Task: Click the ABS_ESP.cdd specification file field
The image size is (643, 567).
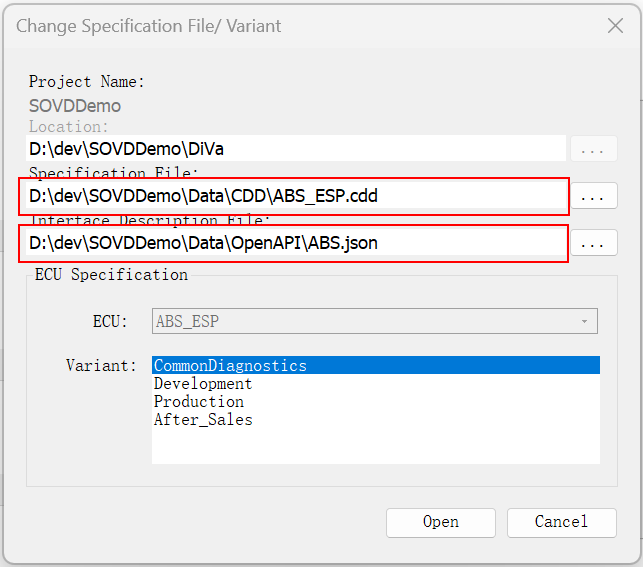Action: [294, 196]
